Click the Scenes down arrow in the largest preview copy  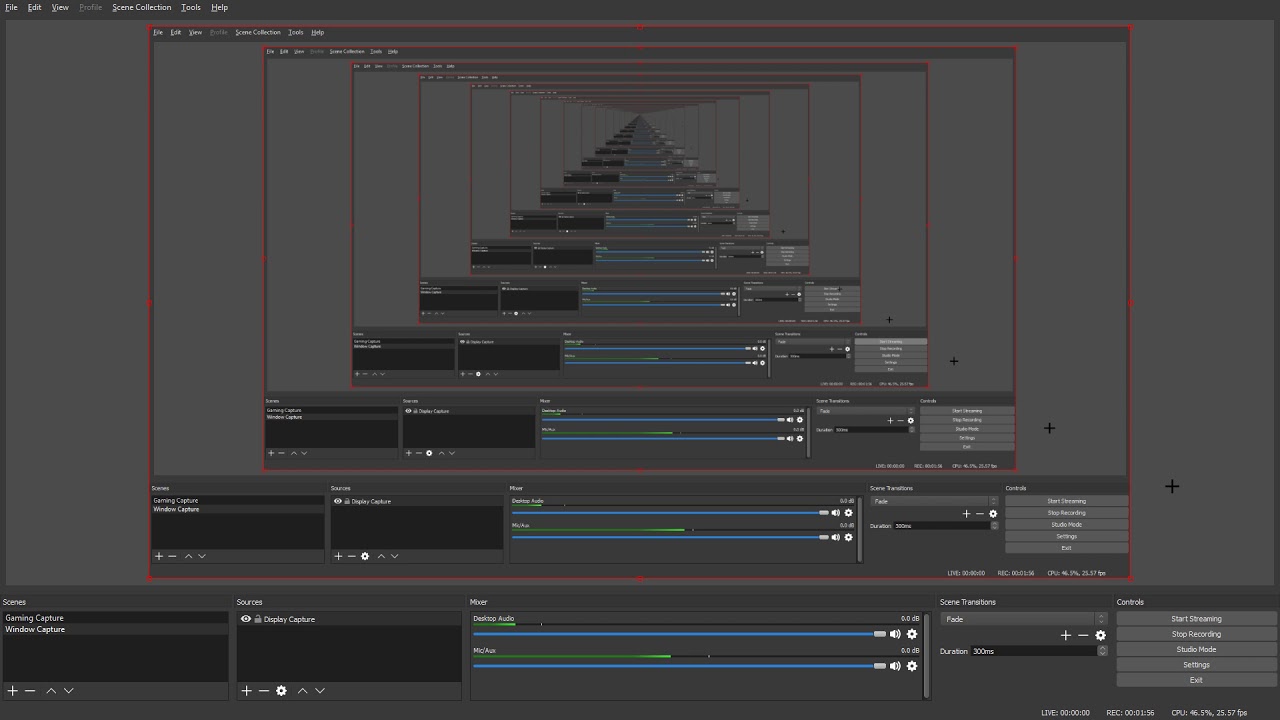pyautogui.click(x=201, y=556)
